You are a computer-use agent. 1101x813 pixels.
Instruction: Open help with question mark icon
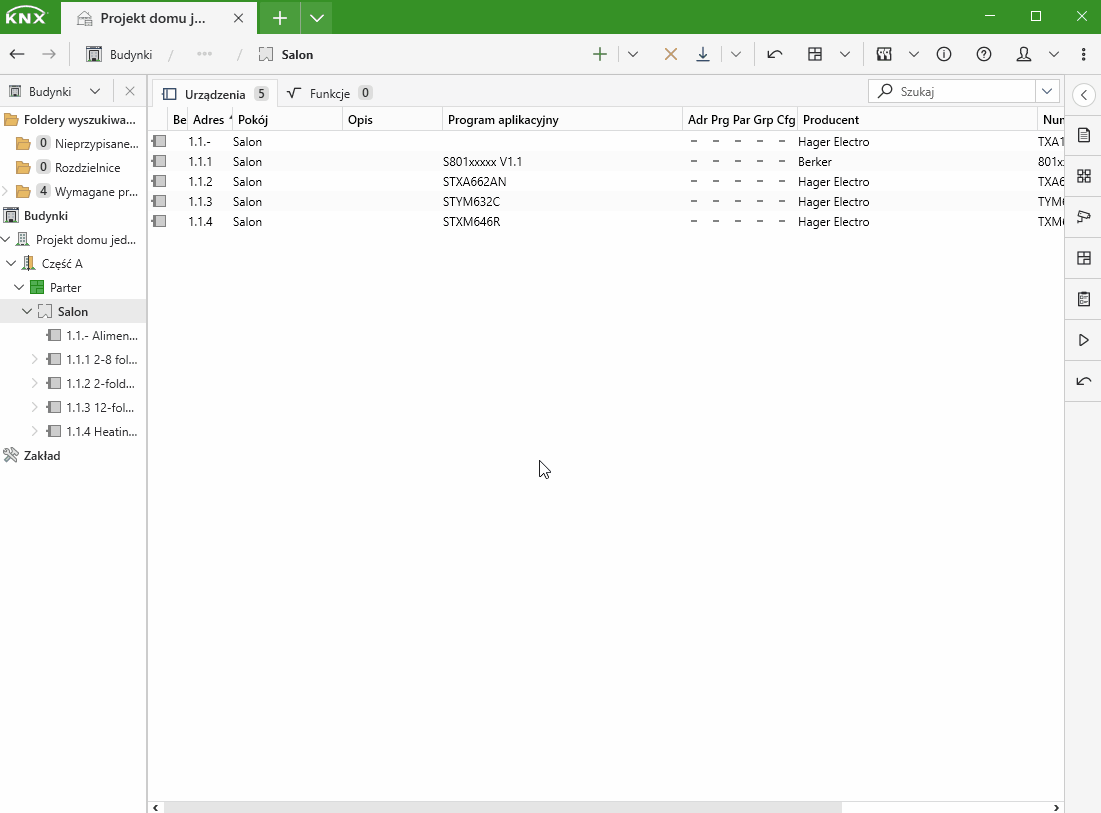984,55
